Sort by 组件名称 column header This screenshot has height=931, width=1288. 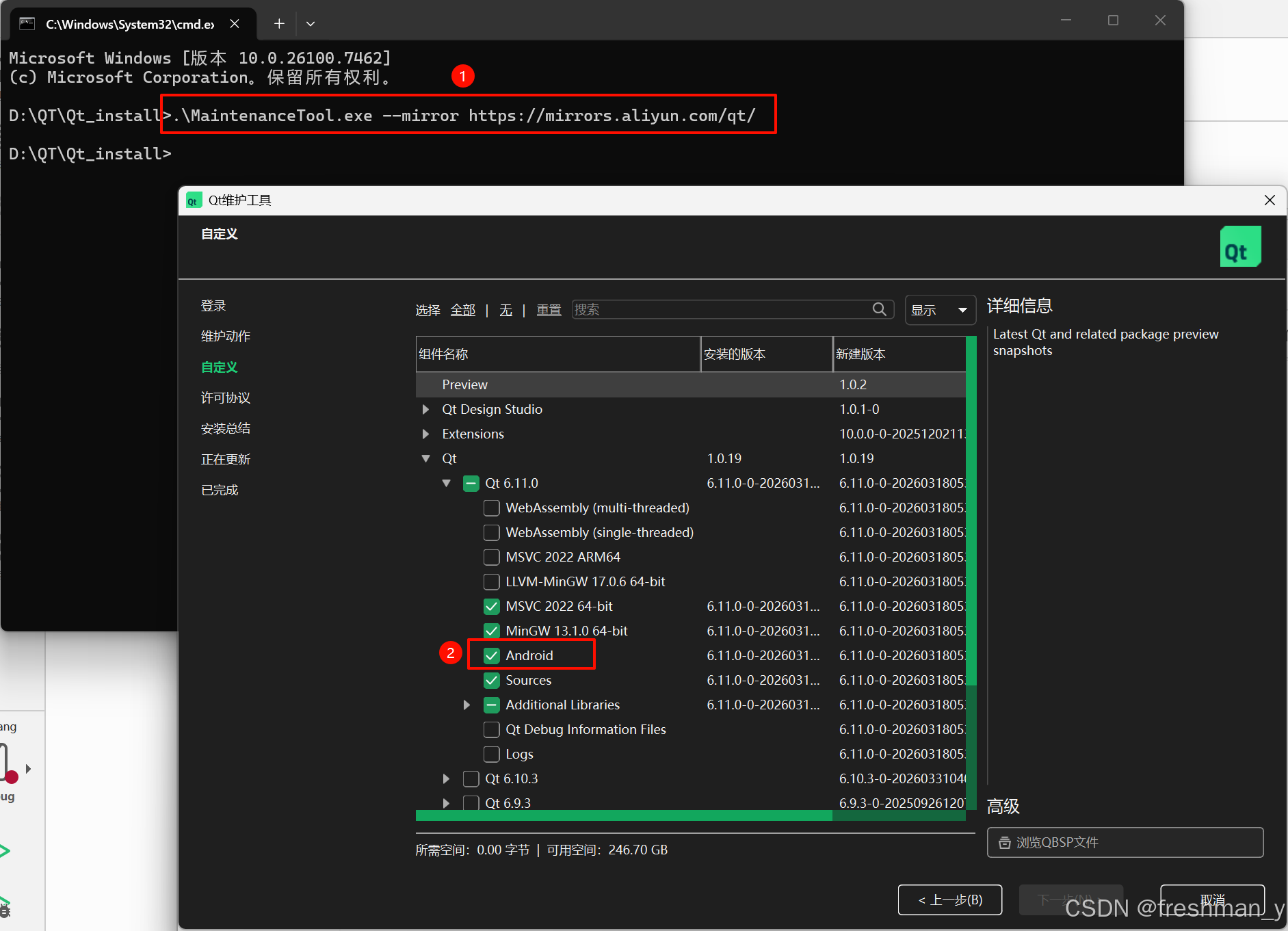[558, 354]
